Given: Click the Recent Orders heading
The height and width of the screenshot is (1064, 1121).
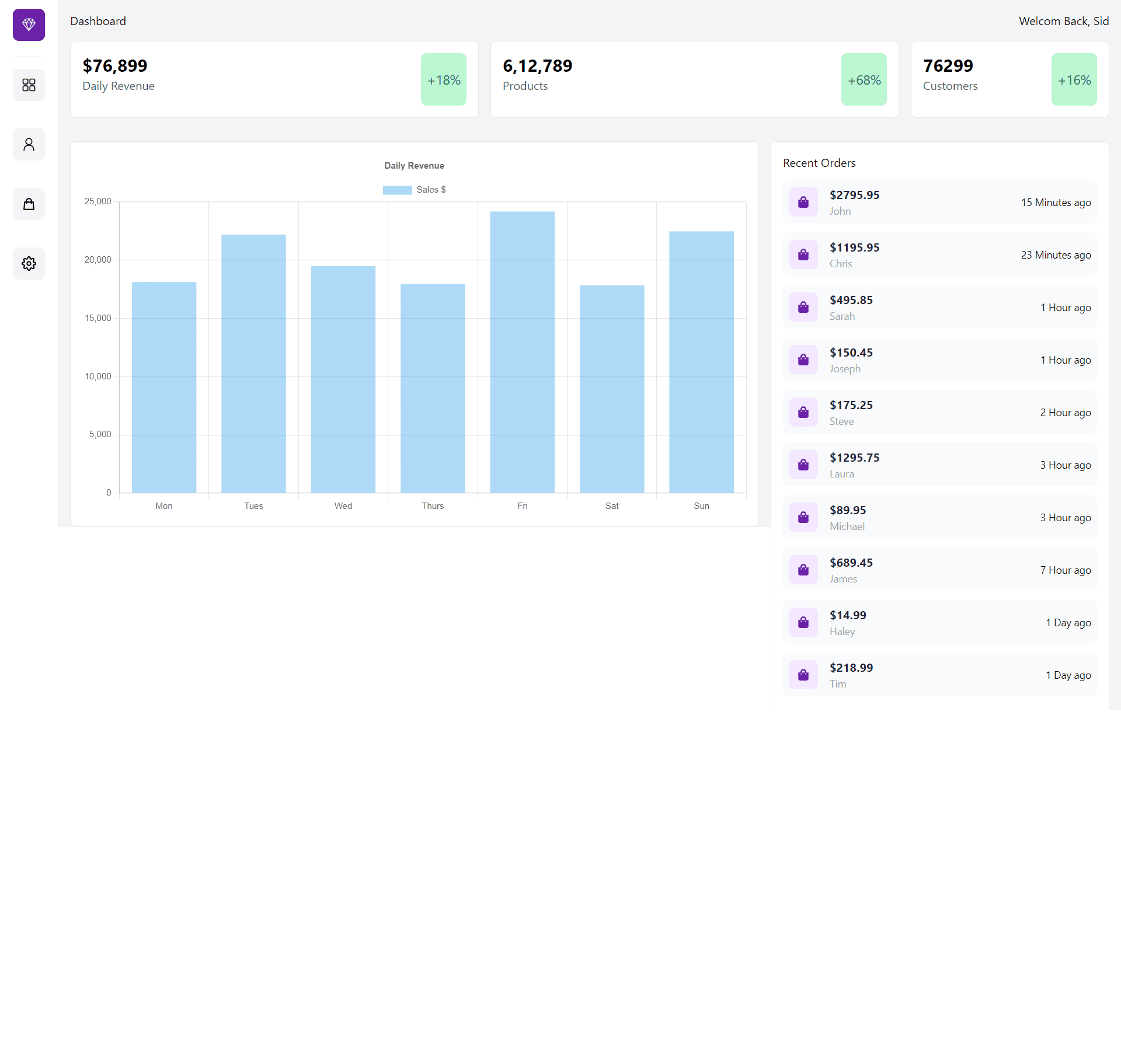Looking at the screenshot, I should (819, 163).
